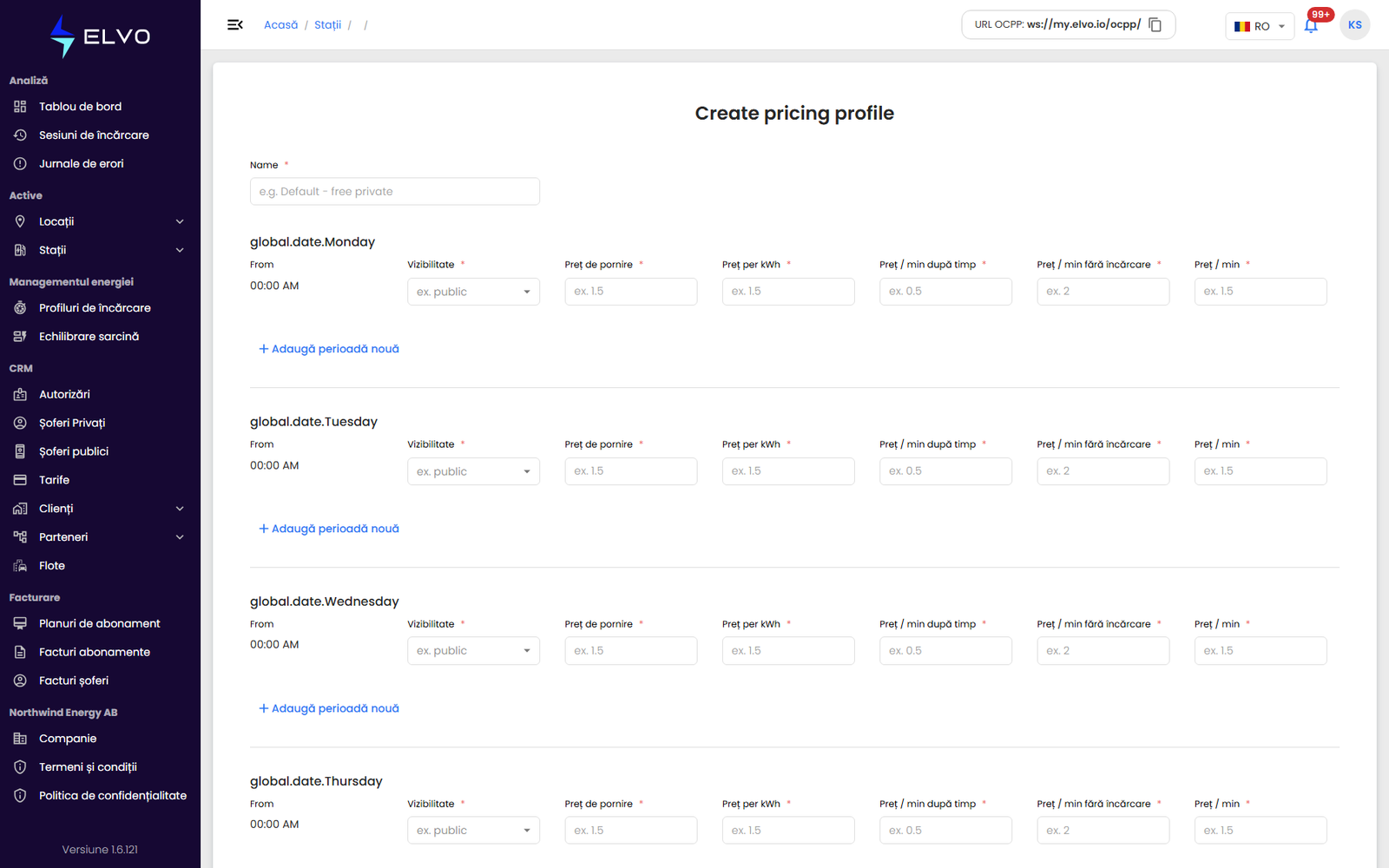Viewport: 1389px width, 868px height.
Task: Click the Șoferi Privați person icon
Action: [x=20, y=423]
